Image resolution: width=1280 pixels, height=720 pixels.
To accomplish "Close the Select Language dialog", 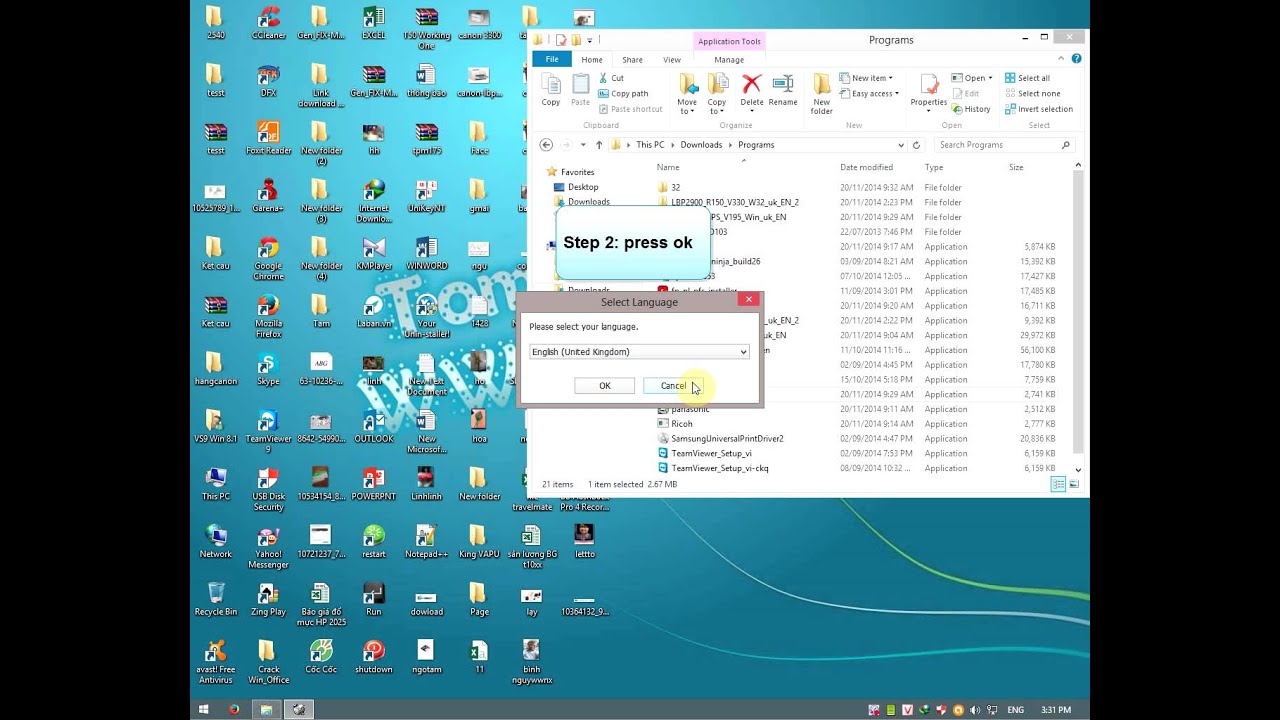I will 748,299.
